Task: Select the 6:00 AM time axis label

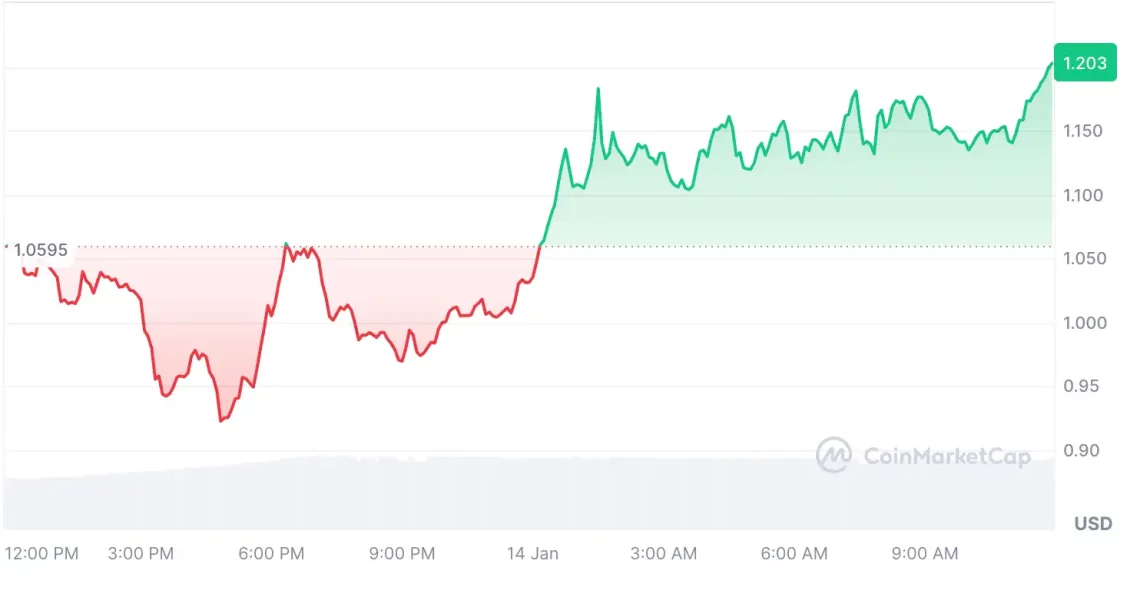Action: click(794, 553)
